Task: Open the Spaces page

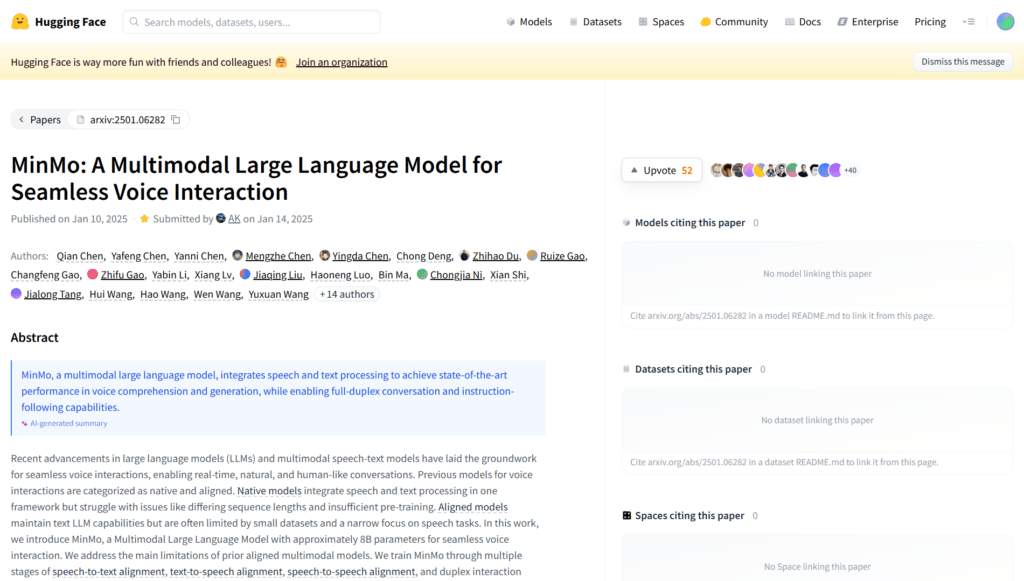Action: [x=661, y=22]
